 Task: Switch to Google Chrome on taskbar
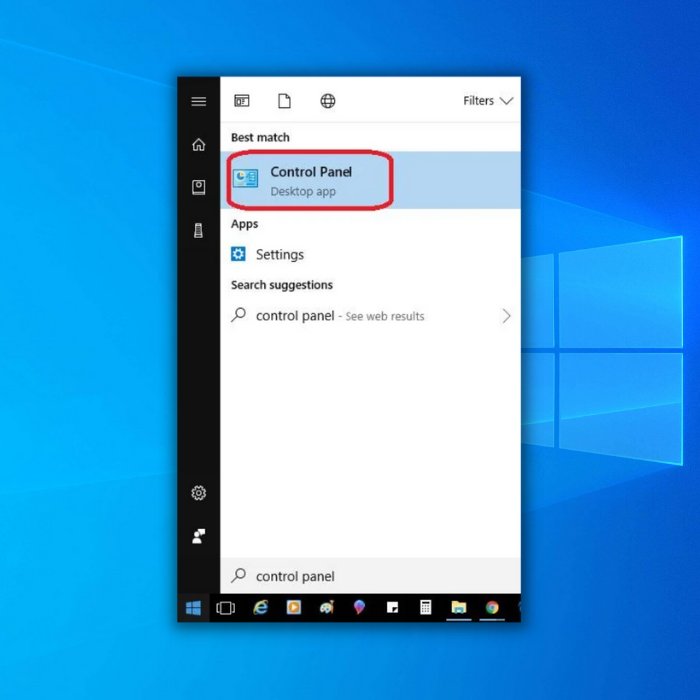pyautogui.click(x=492, y=608)
